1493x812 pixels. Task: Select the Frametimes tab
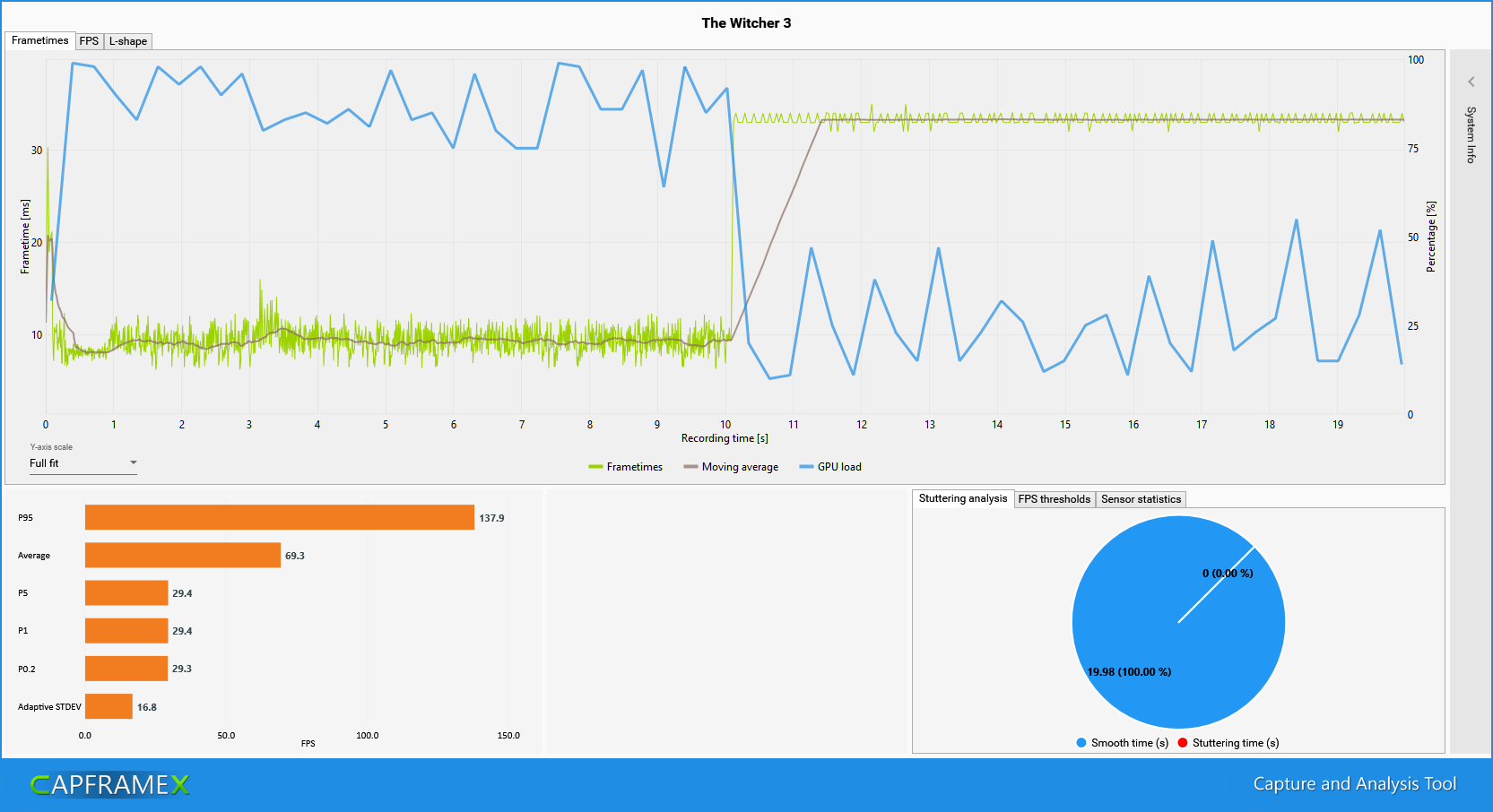point(39,40)
